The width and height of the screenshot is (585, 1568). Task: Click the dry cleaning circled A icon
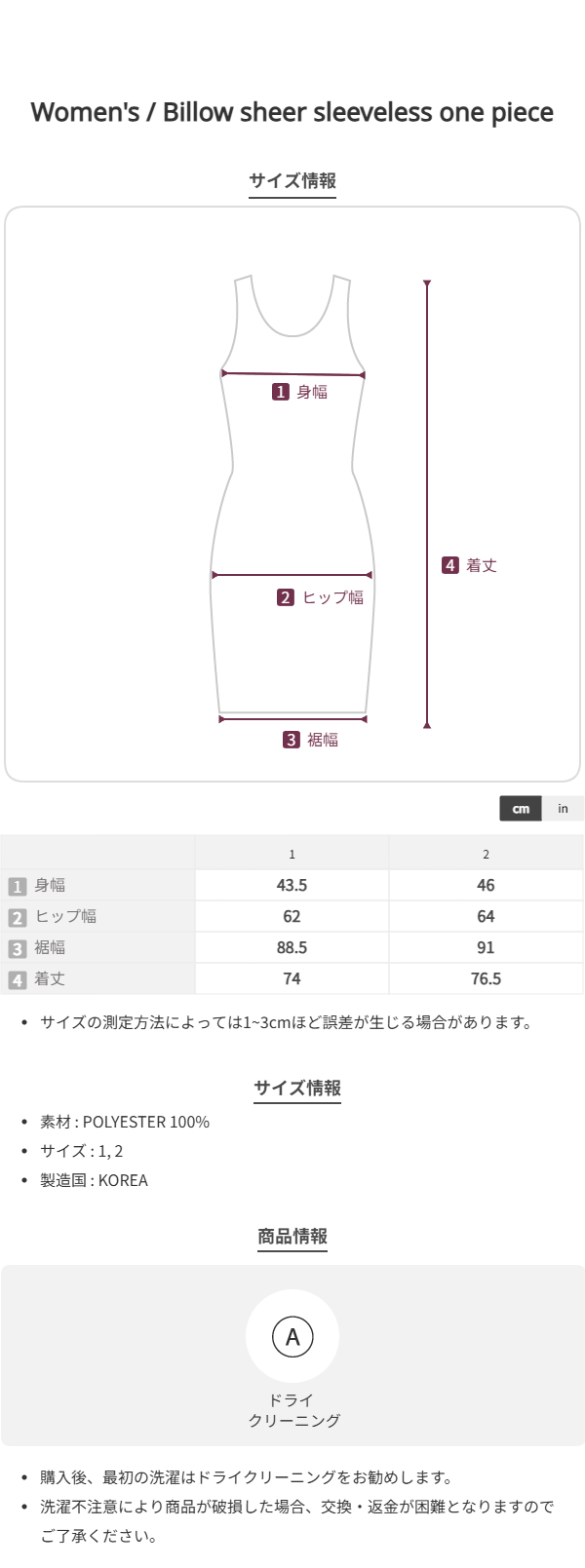pyautogui.click(x=292, y=1336)
